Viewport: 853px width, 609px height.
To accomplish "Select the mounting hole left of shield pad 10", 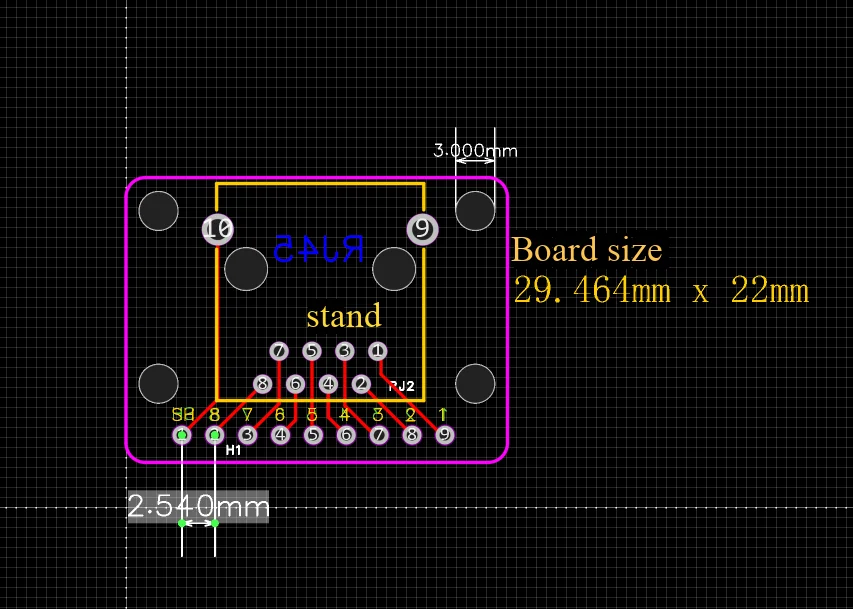I will click(x=158, y=211).
